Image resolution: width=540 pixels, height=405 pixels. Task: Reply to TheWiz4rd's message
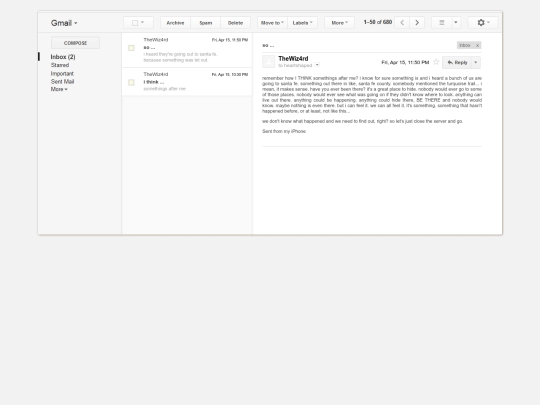[457, 62]
